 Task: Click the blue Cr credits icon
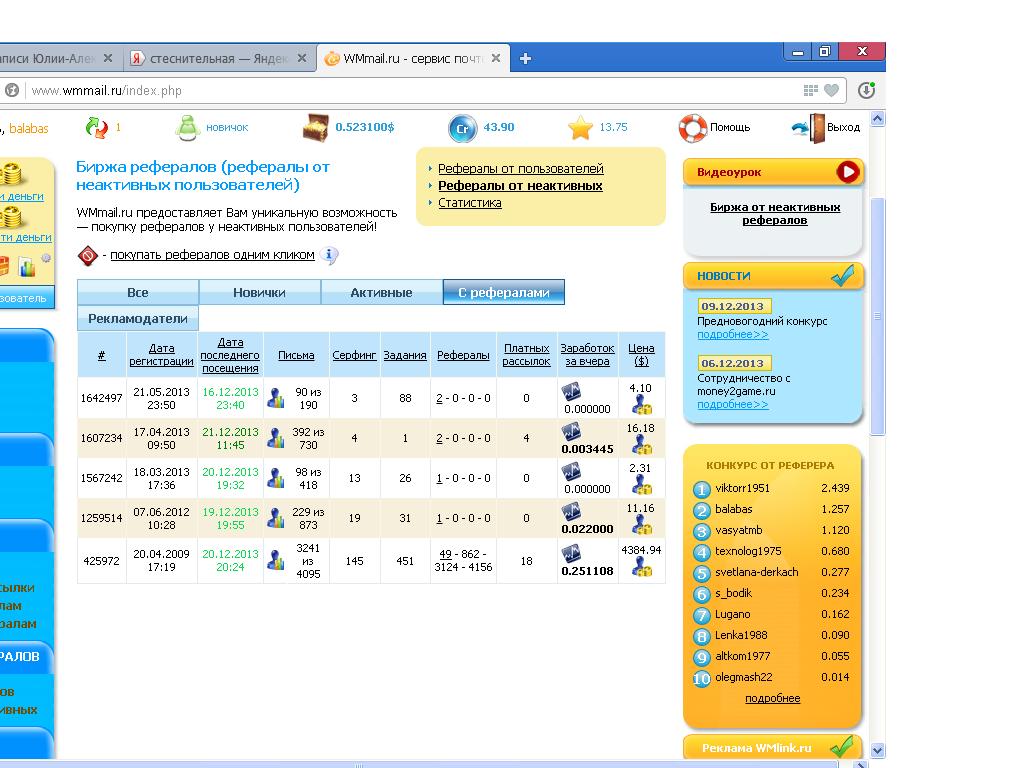(x=461, y=128)
